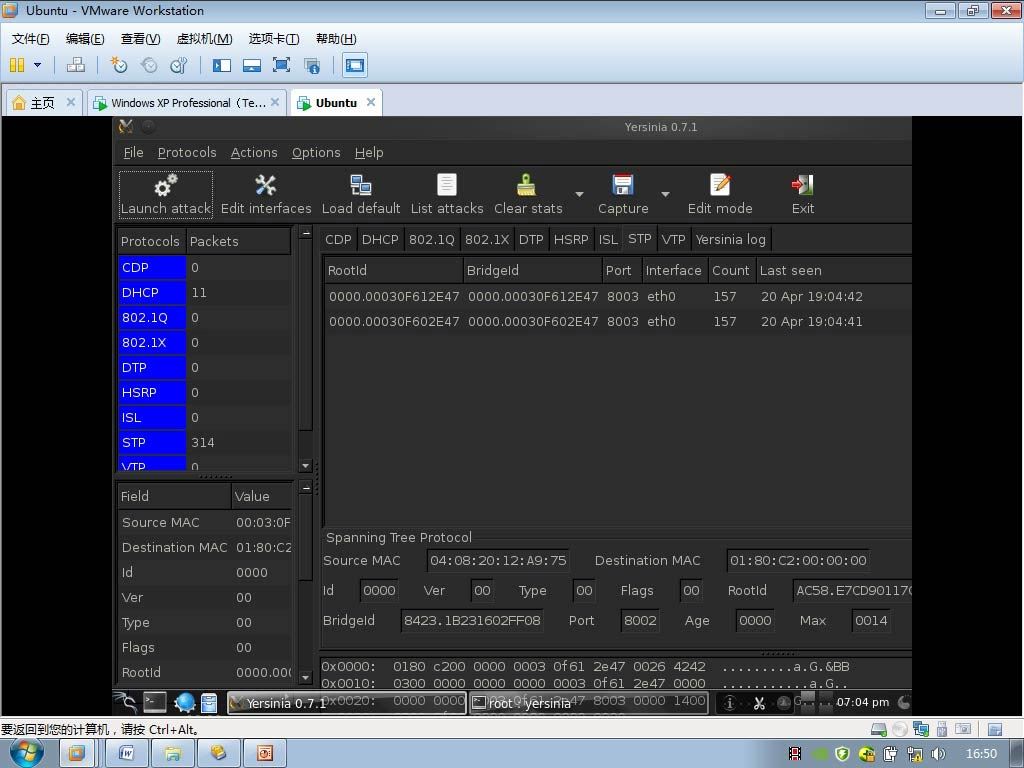Image resolution: width=1024 pixels, height=768 pixels.
Task: Switch to DHCP protocol tab
Action: tap(380, 240)
